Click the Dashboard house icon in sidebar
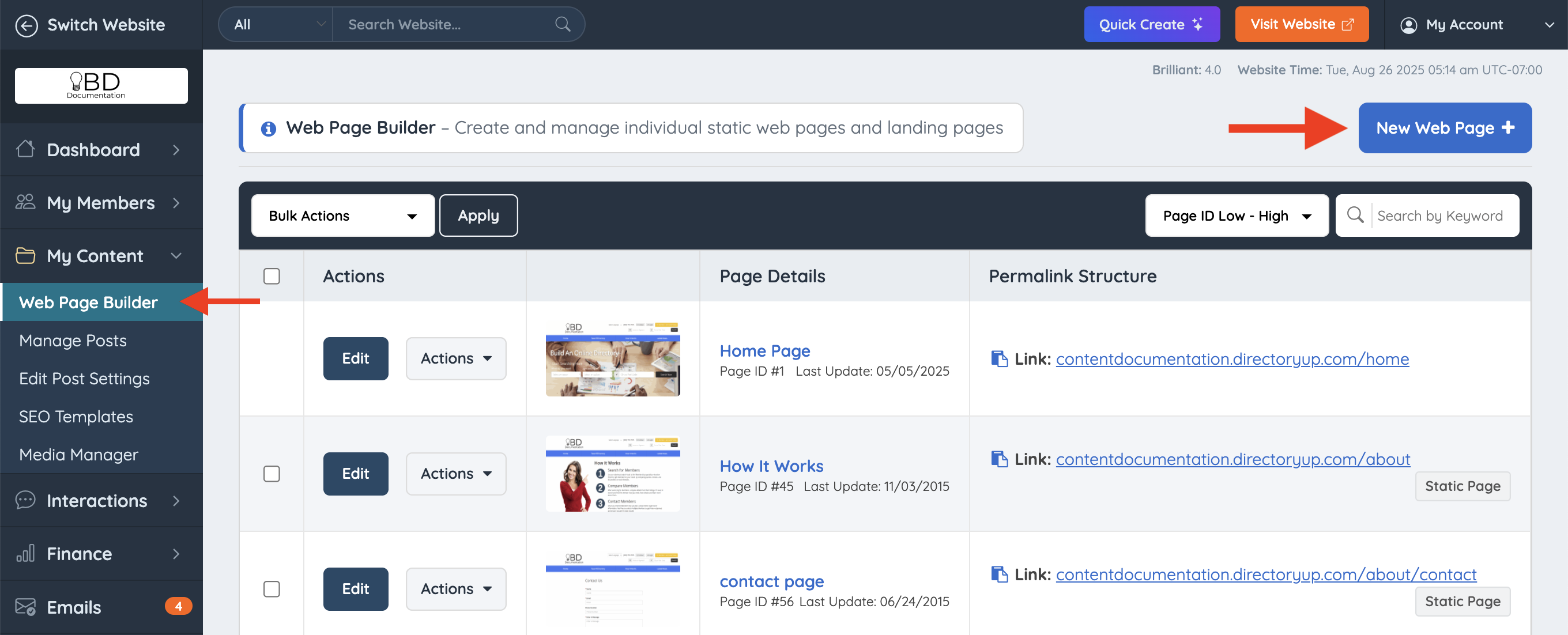Image resolution: width=1568 pixels, height=635 pixels. (x=25, y=149)
